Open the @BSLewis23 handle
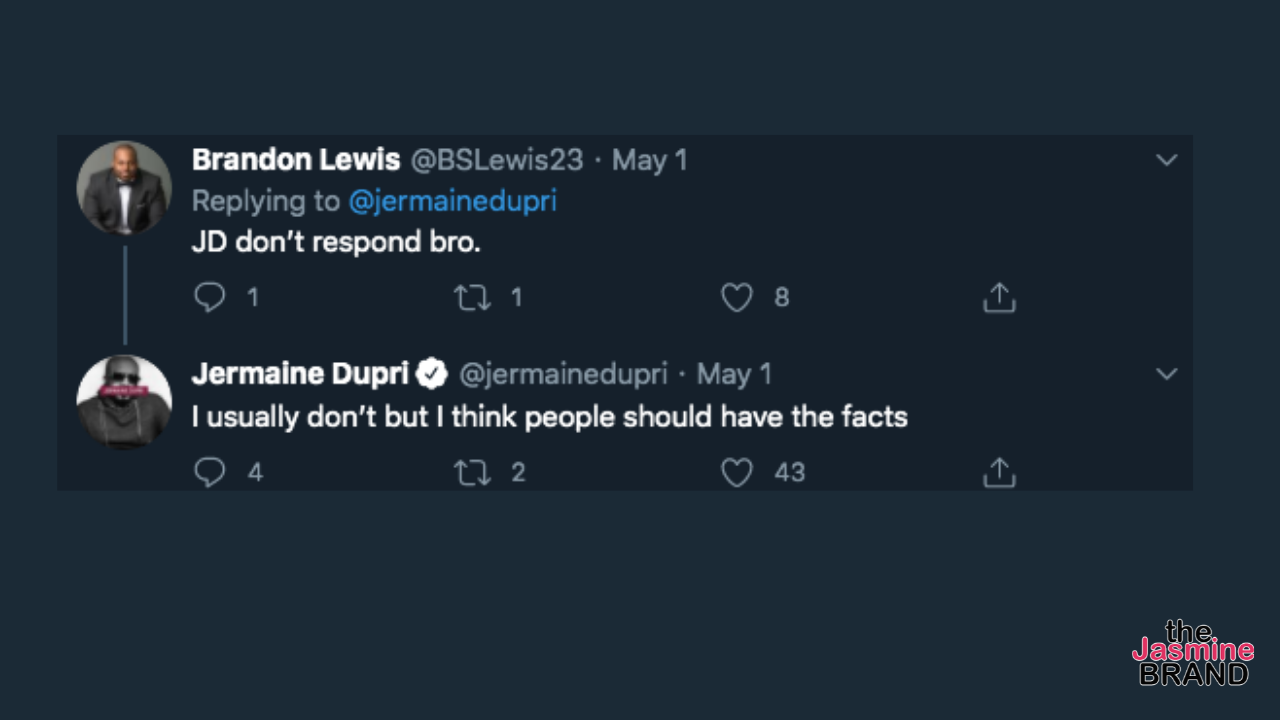 click(498, 160)
